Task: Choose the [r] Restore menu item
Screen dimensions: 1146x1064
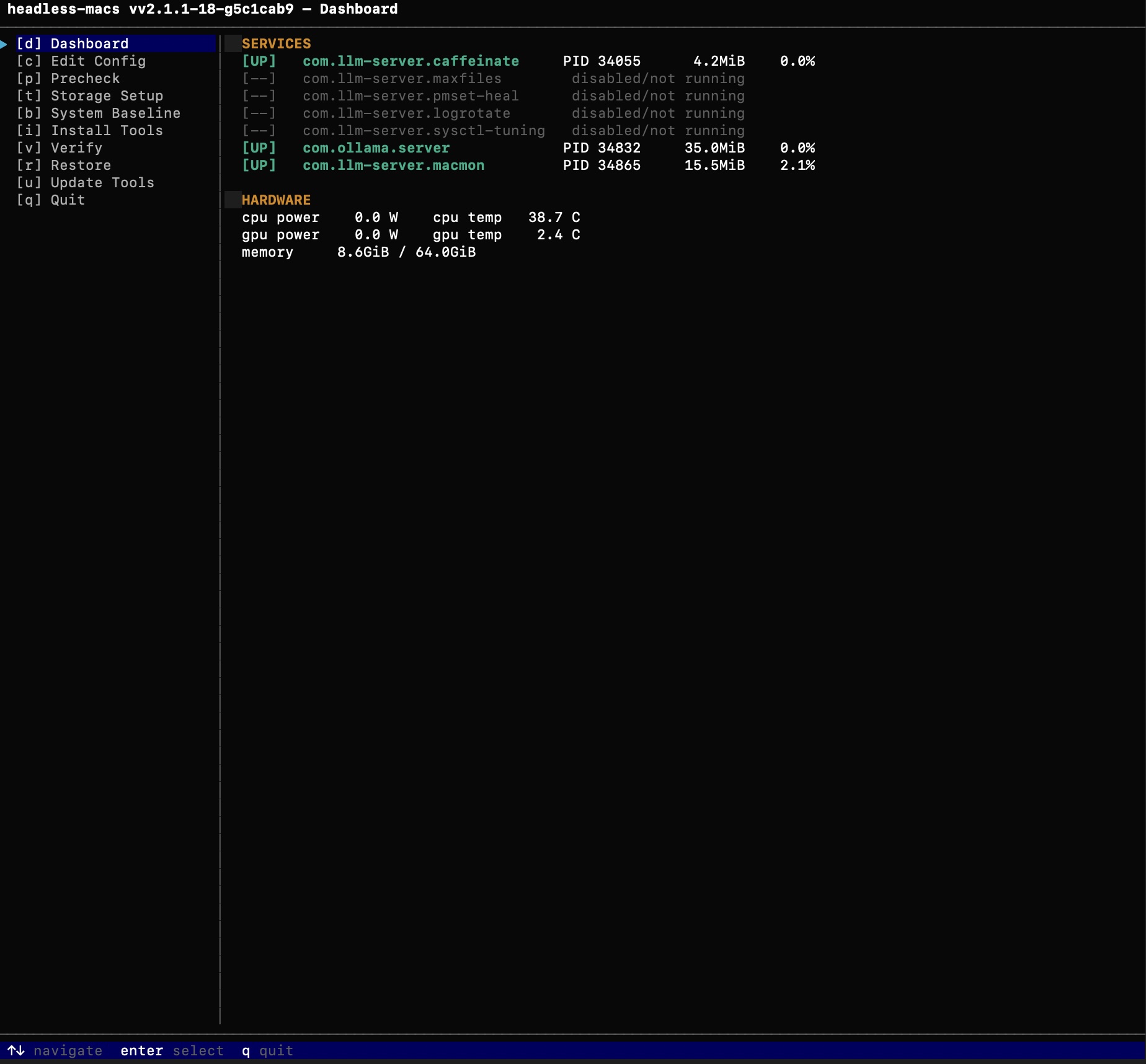Action: pos(64,165)
